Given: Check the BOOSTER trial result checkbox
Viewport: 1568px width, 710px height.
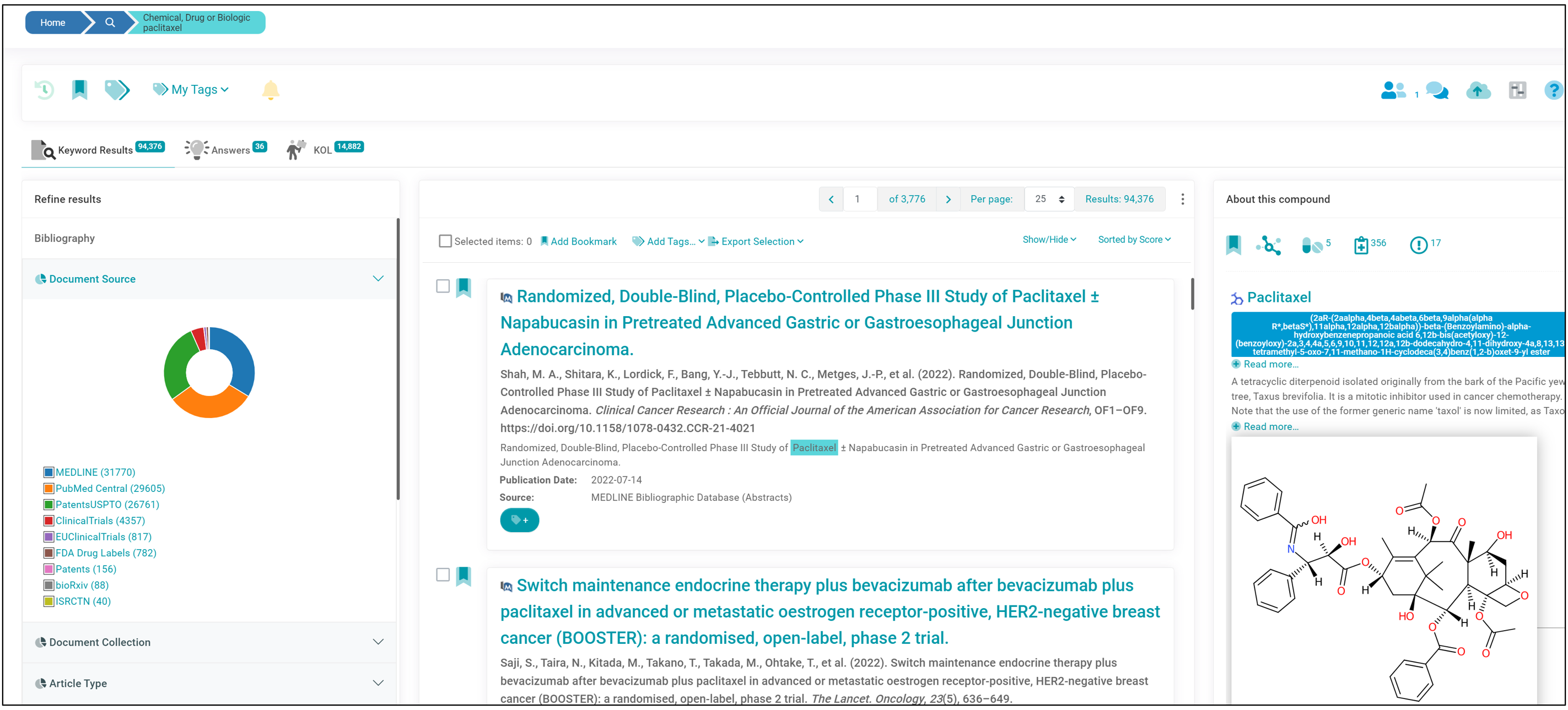Looking at the screenshot, I should [x=443, y=575].
